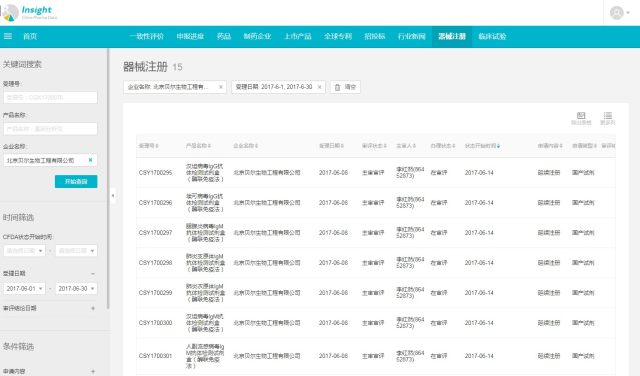Click the CSY1700295 acceptance number
Image resolution: width=640 pixels, height=376 pixels.
156,173
